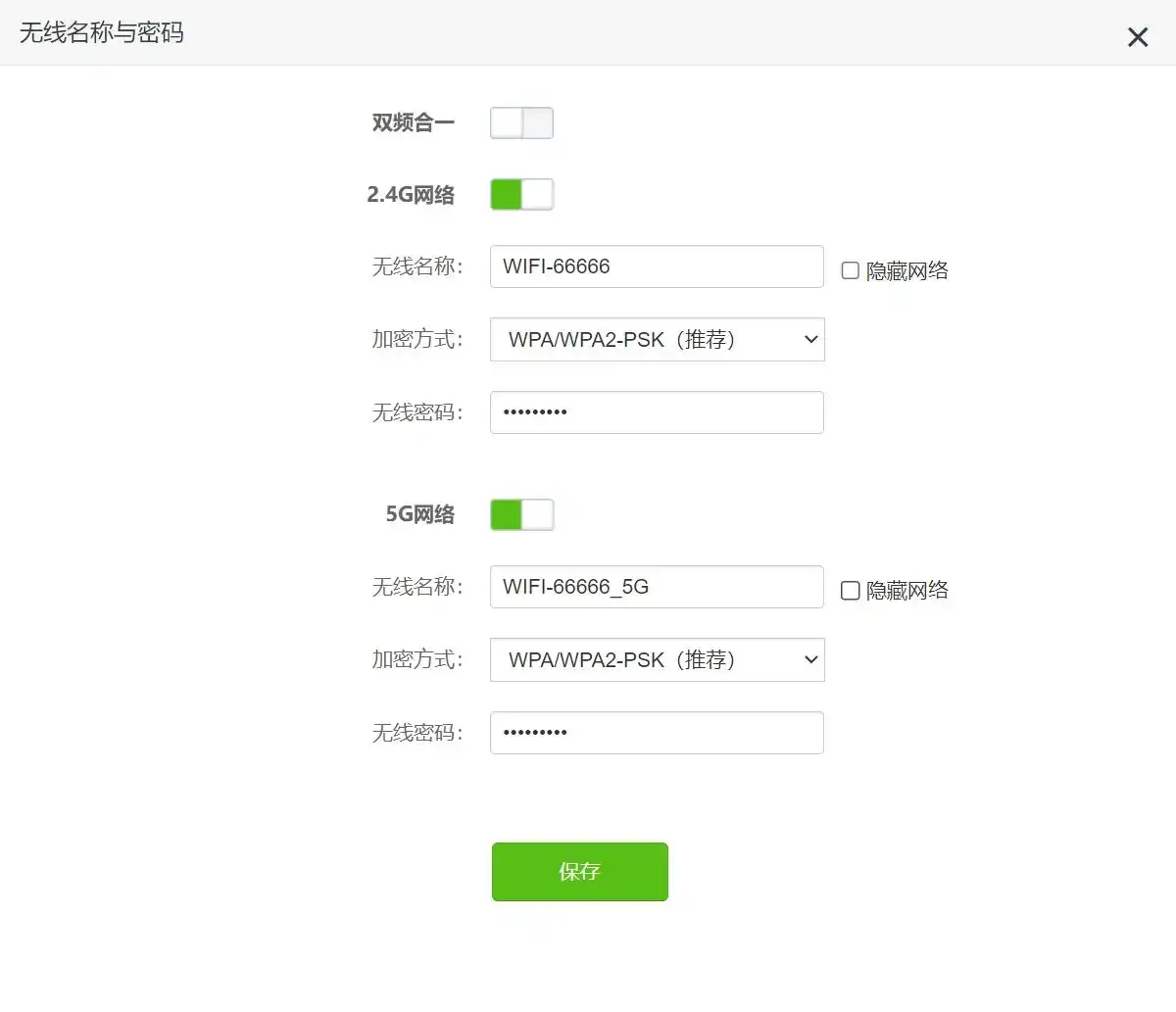This screenshot has width=1176, height=1012.
Task: Turn off the 5G网络 toggle
Action: [x=521, y=515]
